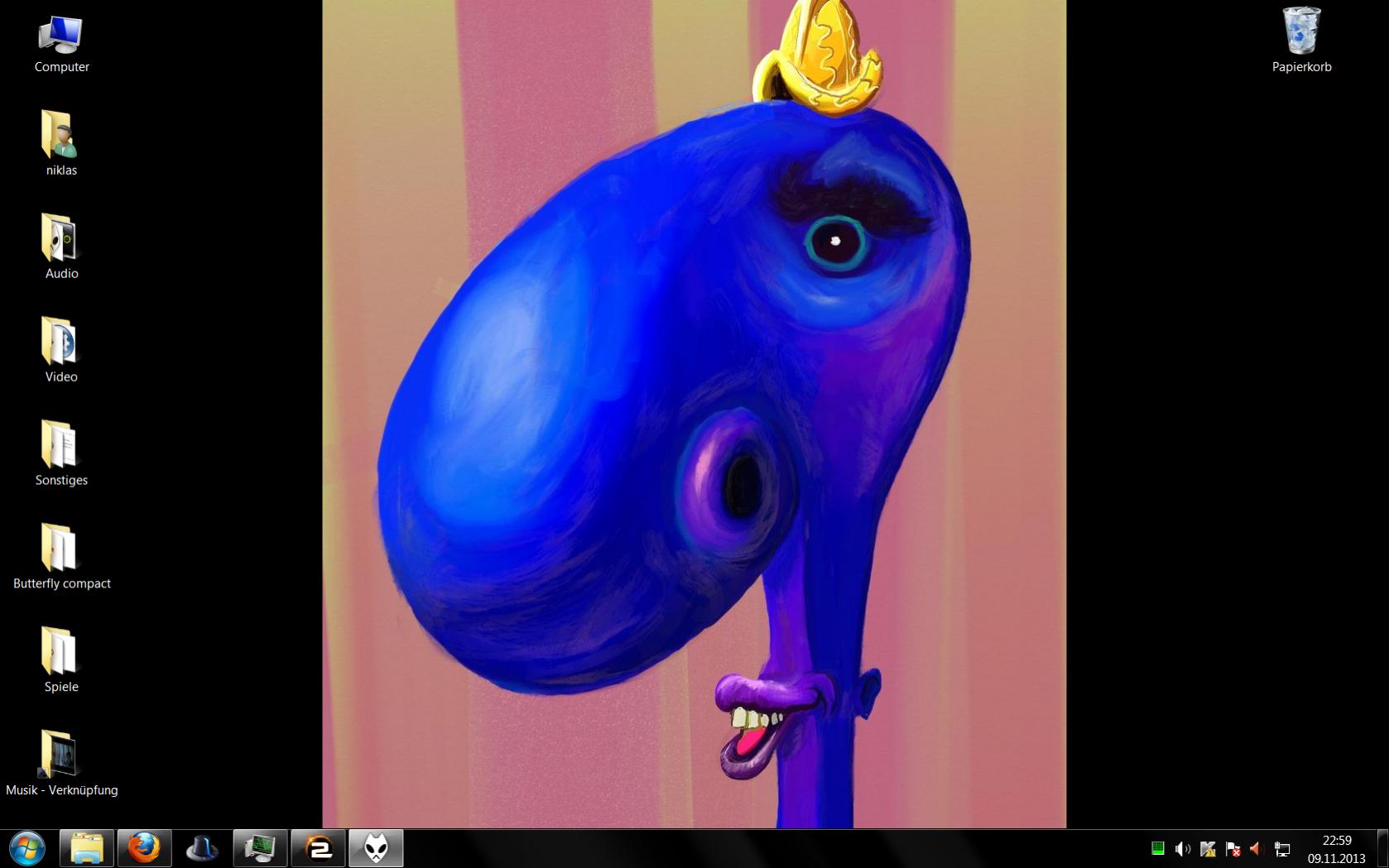Select the Musik - Verknüpfung shortcut
The height and width of the screenshot is (868, 1389).
pyautogui.click(x=61, y=765)
